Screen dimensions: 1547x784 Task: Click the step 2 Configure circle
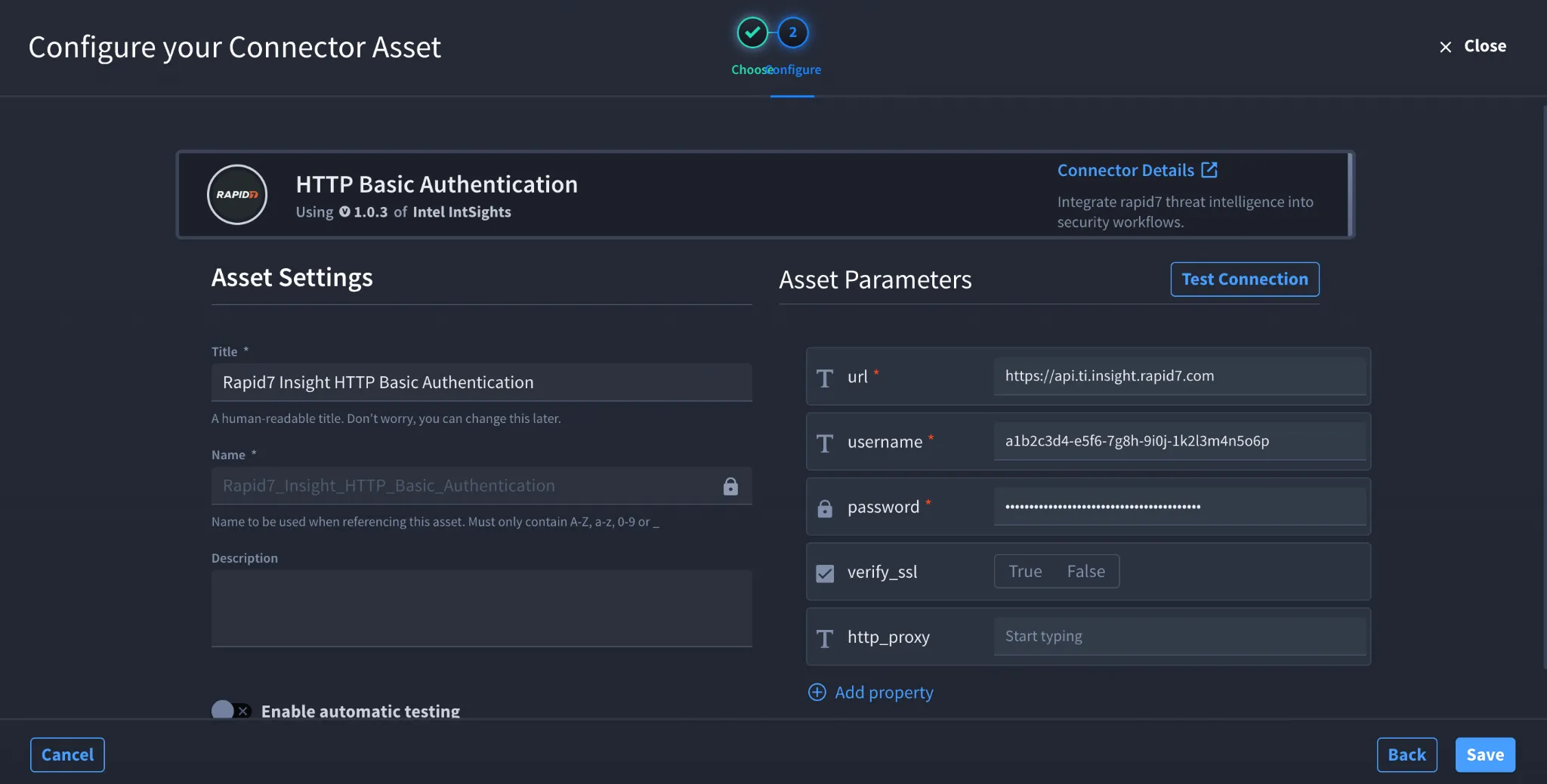(x=792, y=32)
